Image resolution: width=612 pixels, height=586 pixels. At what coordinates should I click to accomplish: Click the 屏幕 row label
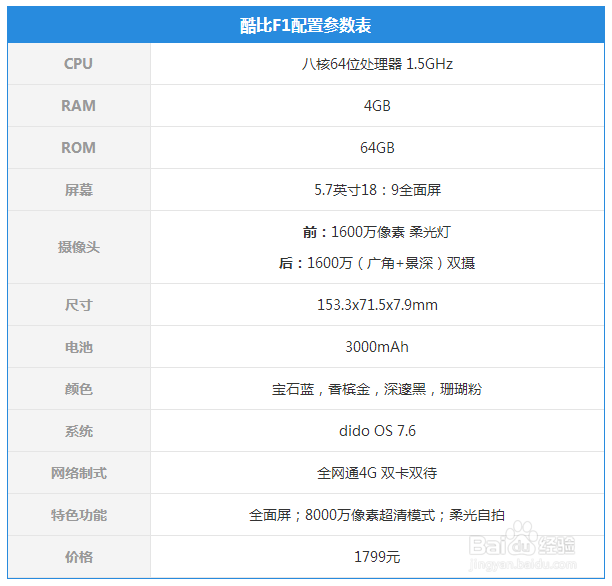click(x=78, y=190)
